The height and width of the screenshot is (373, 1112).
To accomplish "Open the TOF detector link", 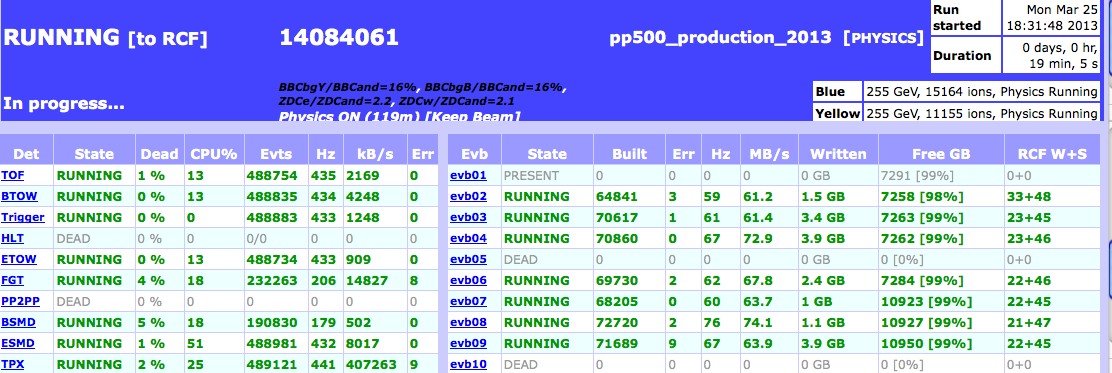I will point(12,175).
